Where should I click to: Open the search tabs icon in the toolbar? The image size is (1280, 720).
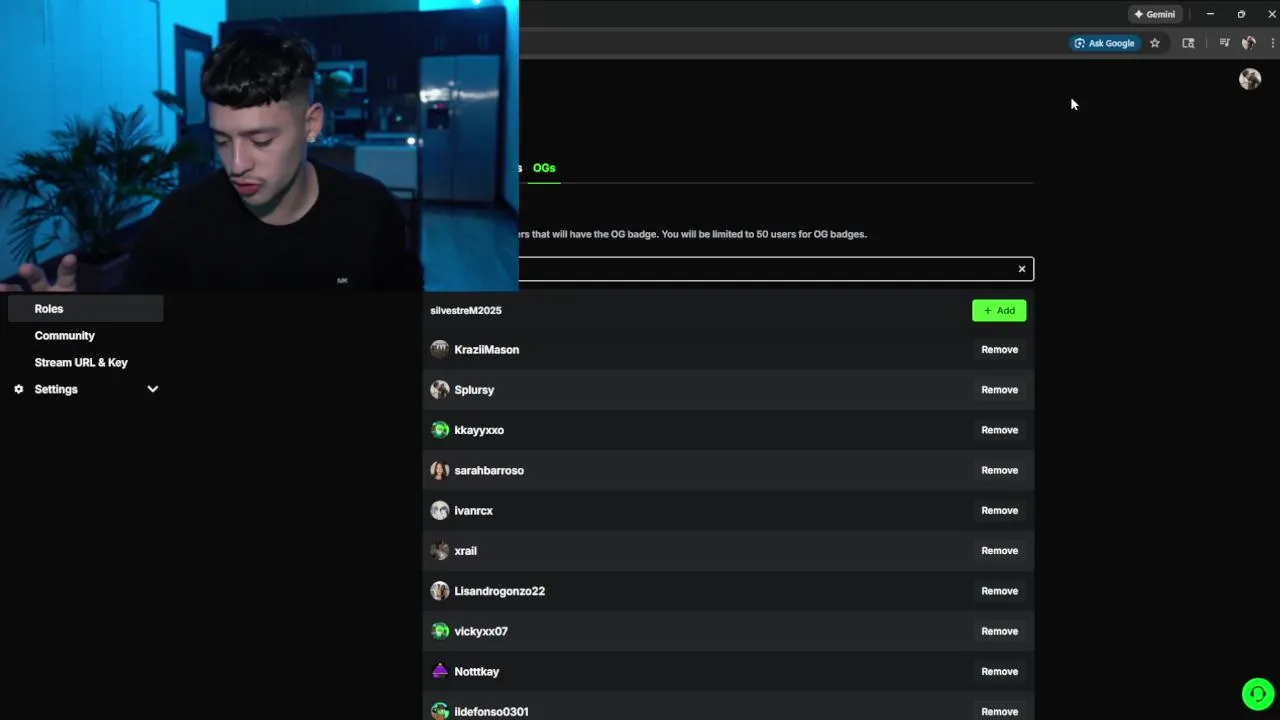1188,43
